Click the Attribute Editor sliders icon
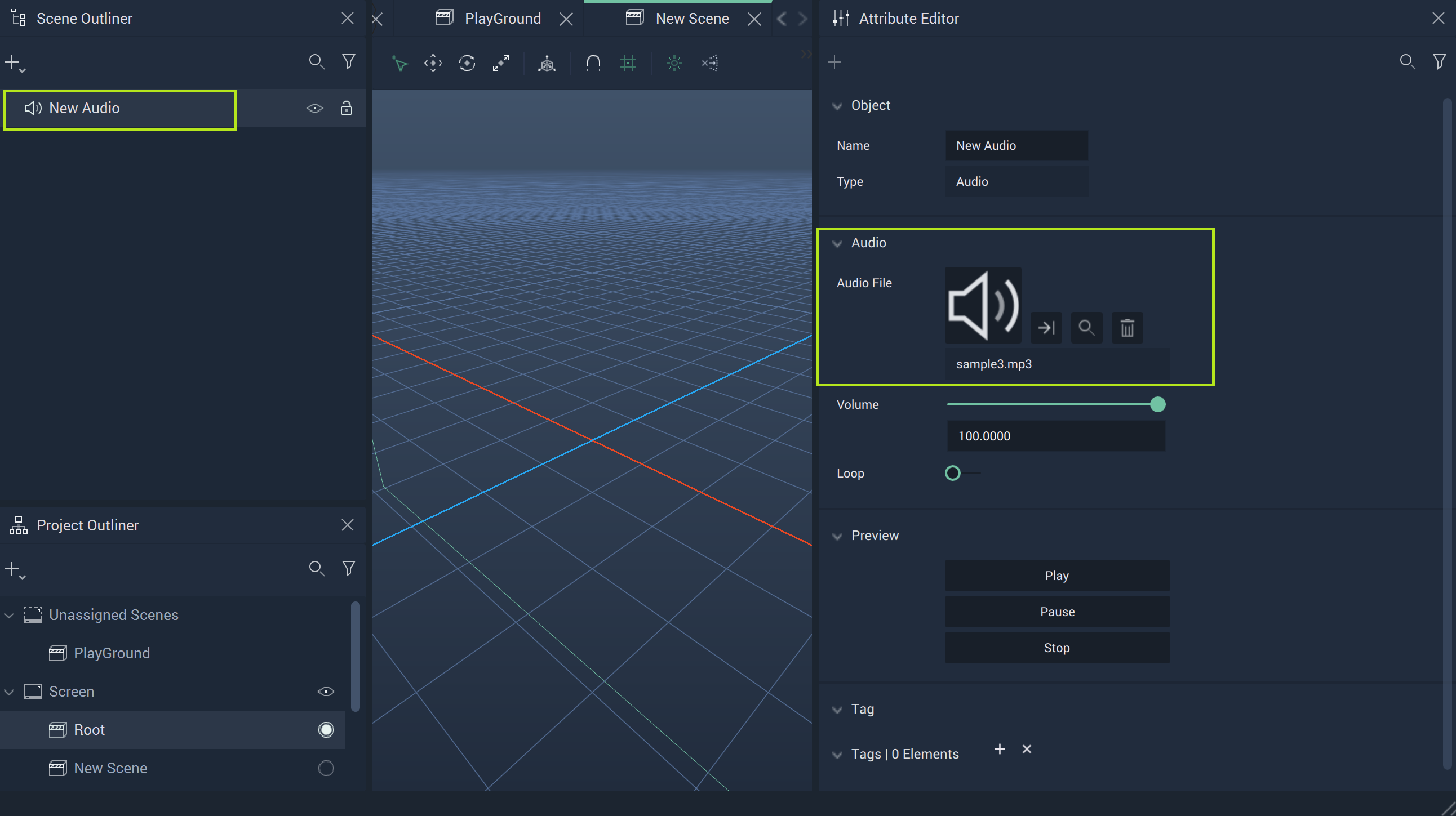Image resolution: width=1456 pixels, height=816 pixels. click(x=841, y=19)
